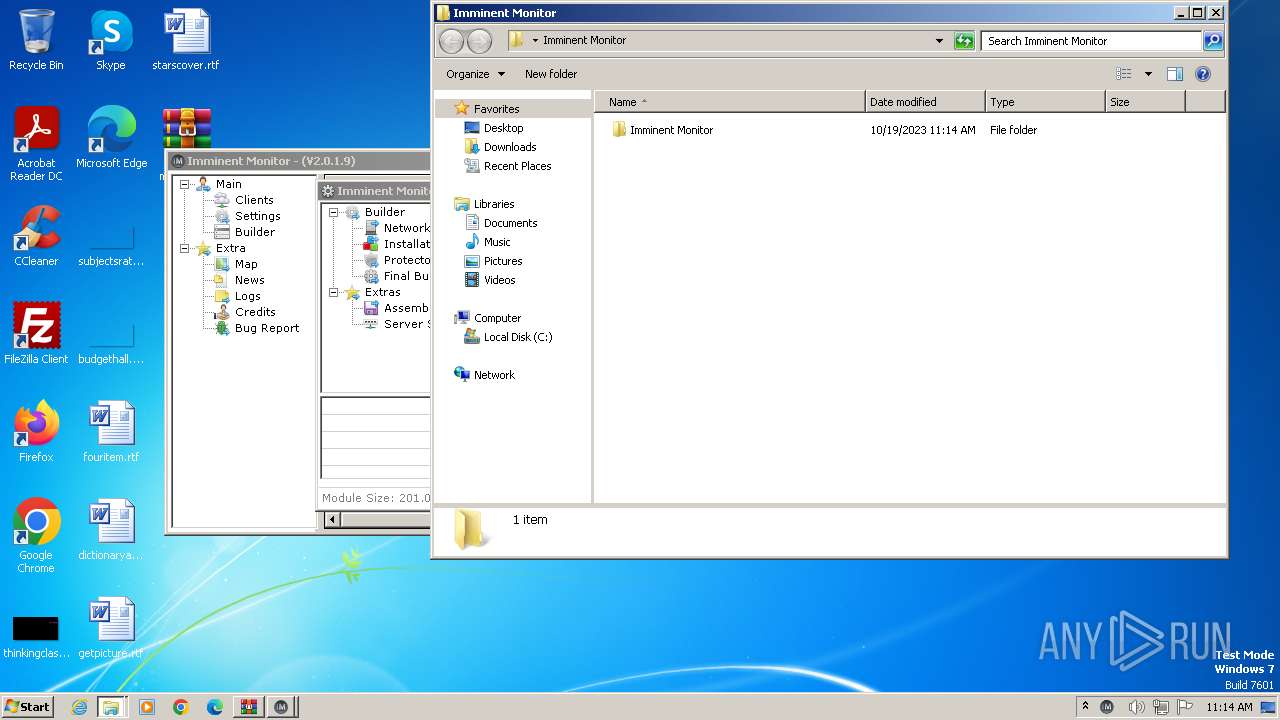The height and width of the screenshot is (720, 1280).
Task: Open Logs under Extra
Action: point(247,296)
